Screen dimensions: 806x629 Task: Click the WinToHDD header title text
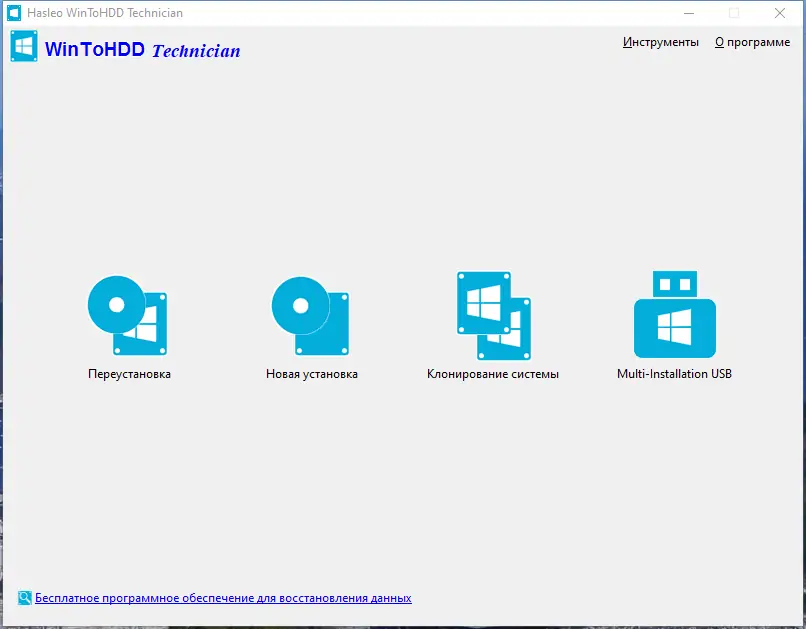96,50
